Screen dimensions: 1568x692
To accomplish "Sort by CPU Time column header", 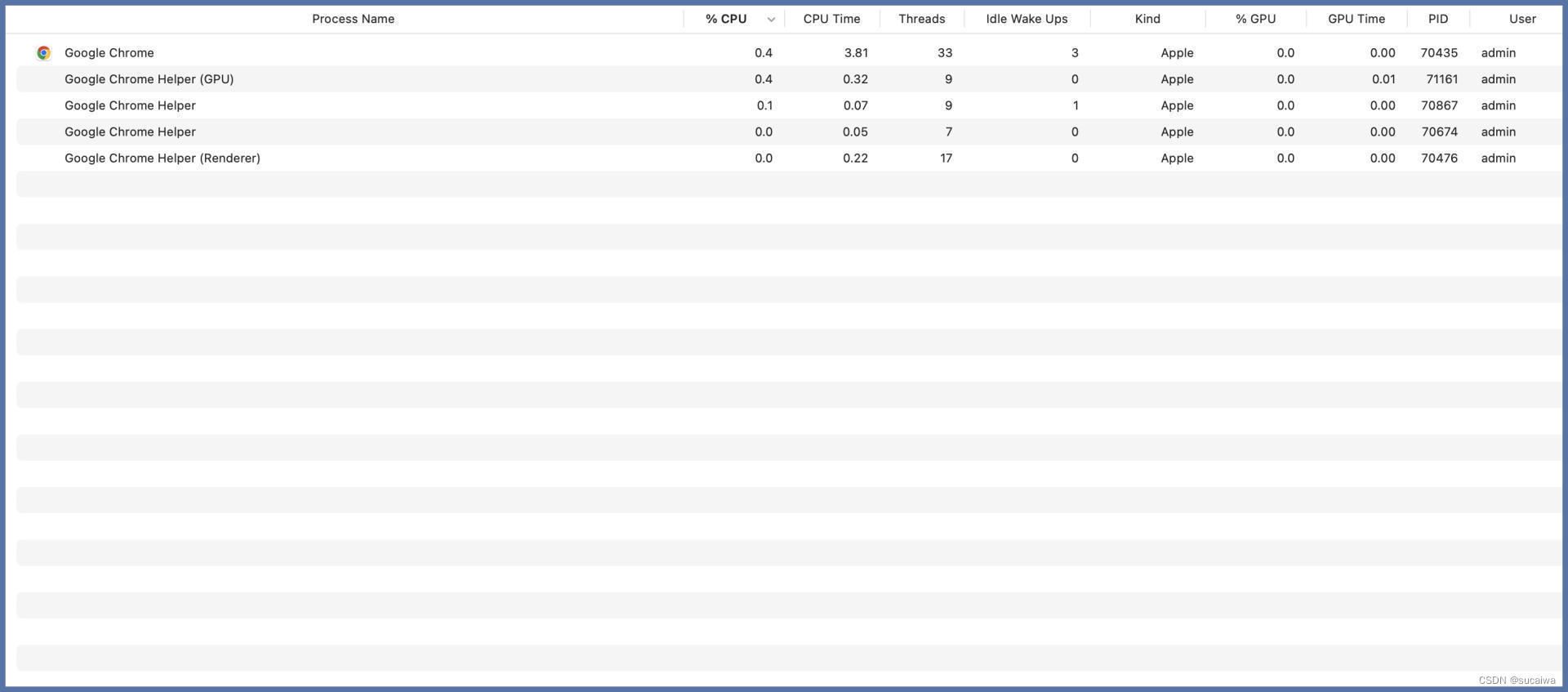I will coord(831,19).
